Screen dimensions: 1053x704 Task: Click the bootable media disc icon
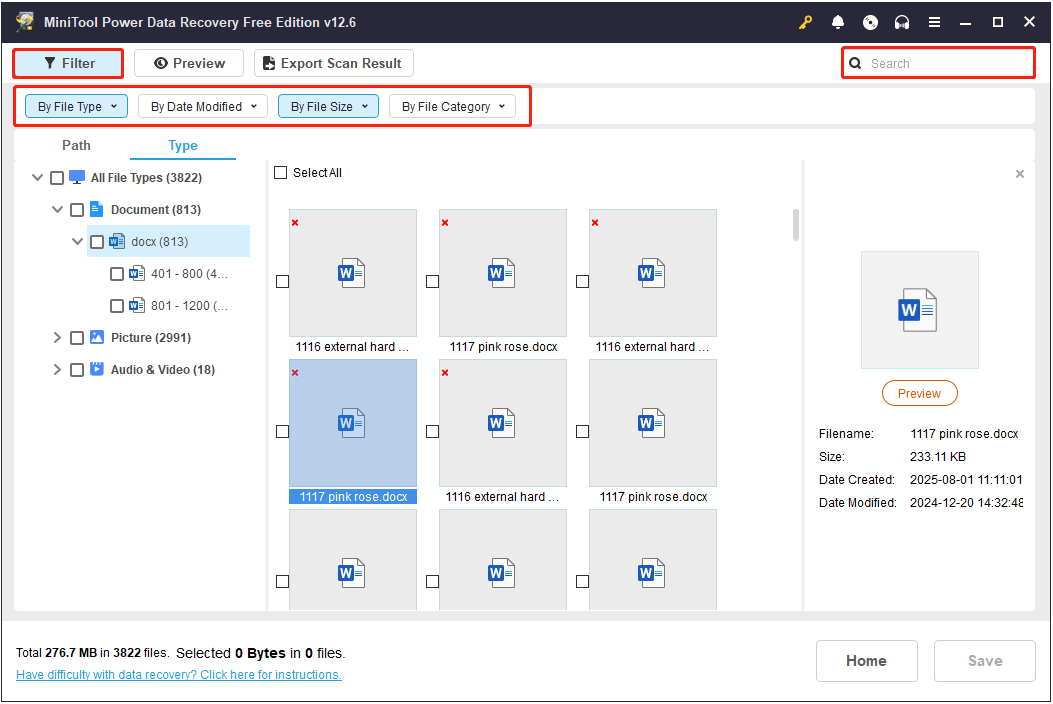(870, 21)
